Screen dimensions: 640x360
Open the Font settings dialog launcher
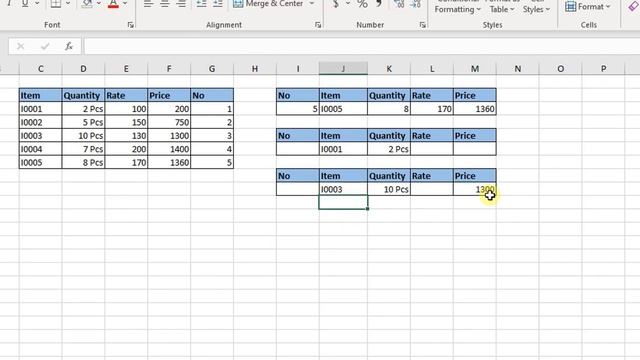(x=131, y=25)
